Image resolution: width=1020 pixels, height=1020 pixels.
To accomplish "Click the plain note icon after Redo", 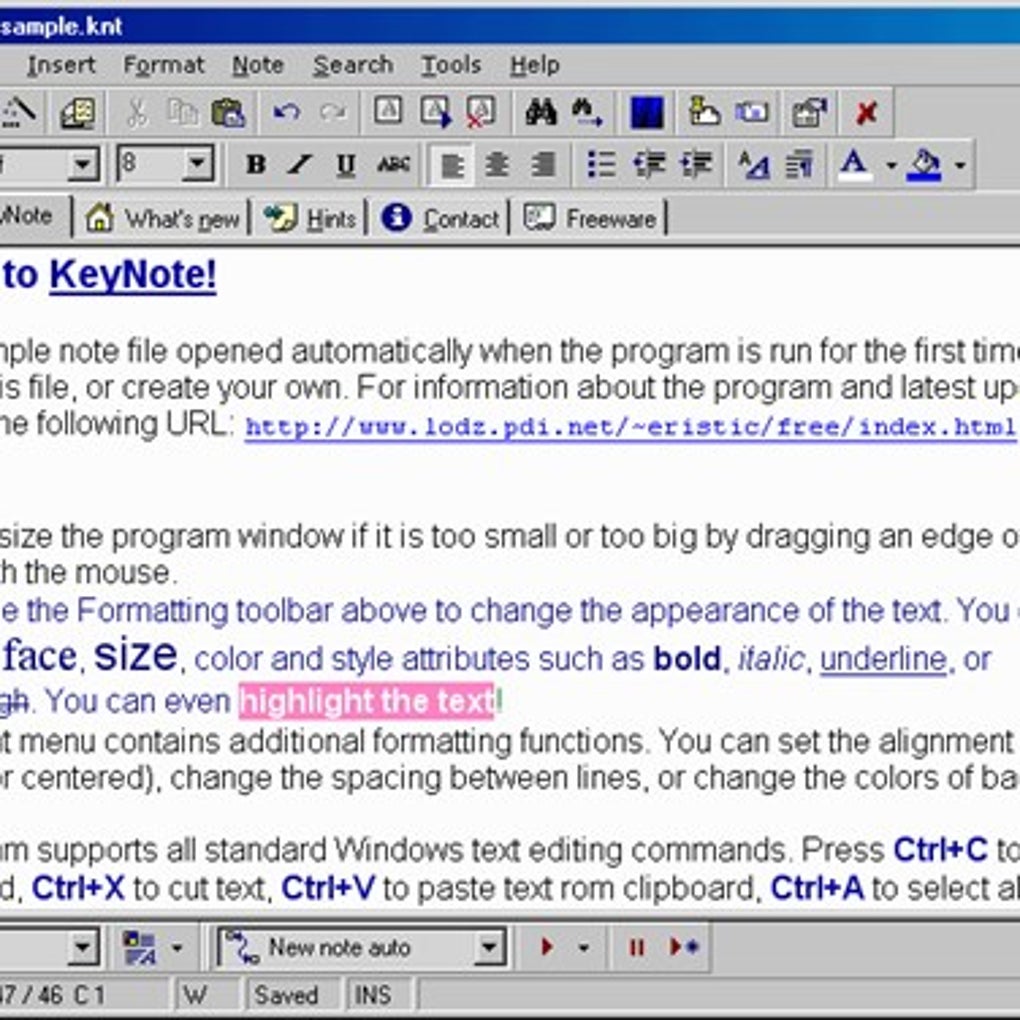I will (388, 113).
